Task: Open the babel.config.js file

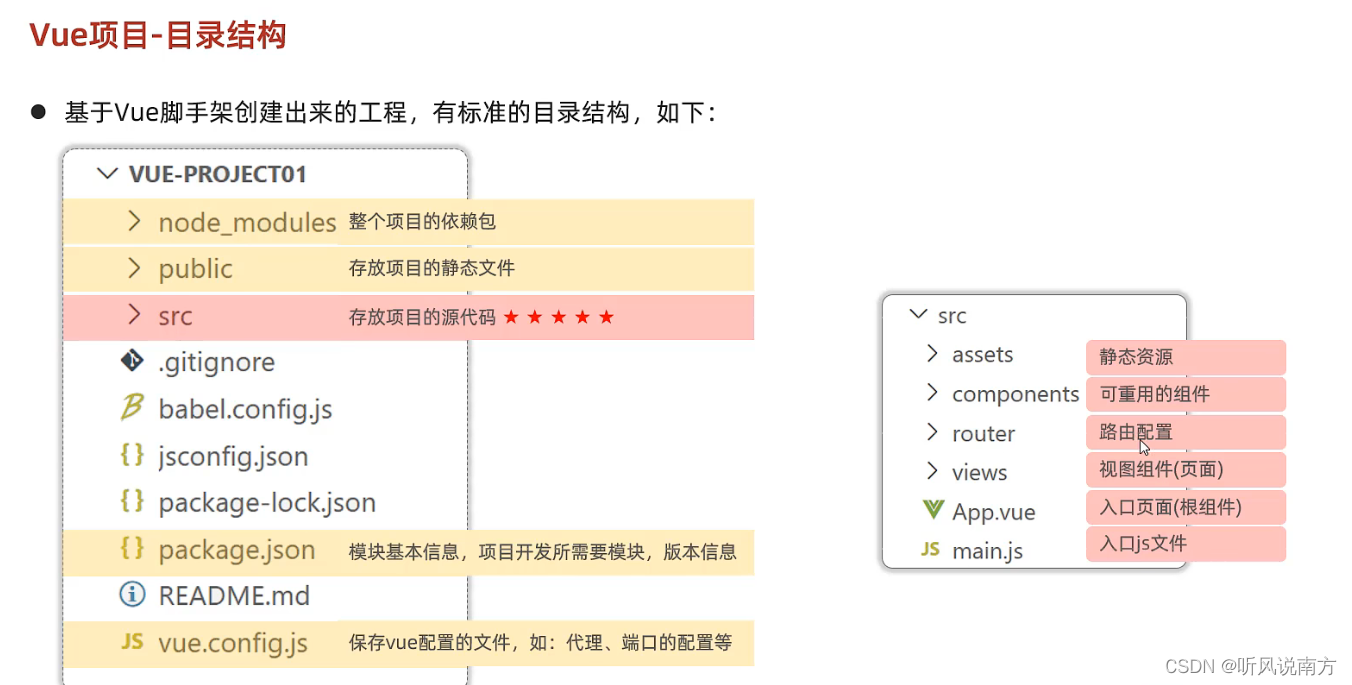Action: [245, 409]
